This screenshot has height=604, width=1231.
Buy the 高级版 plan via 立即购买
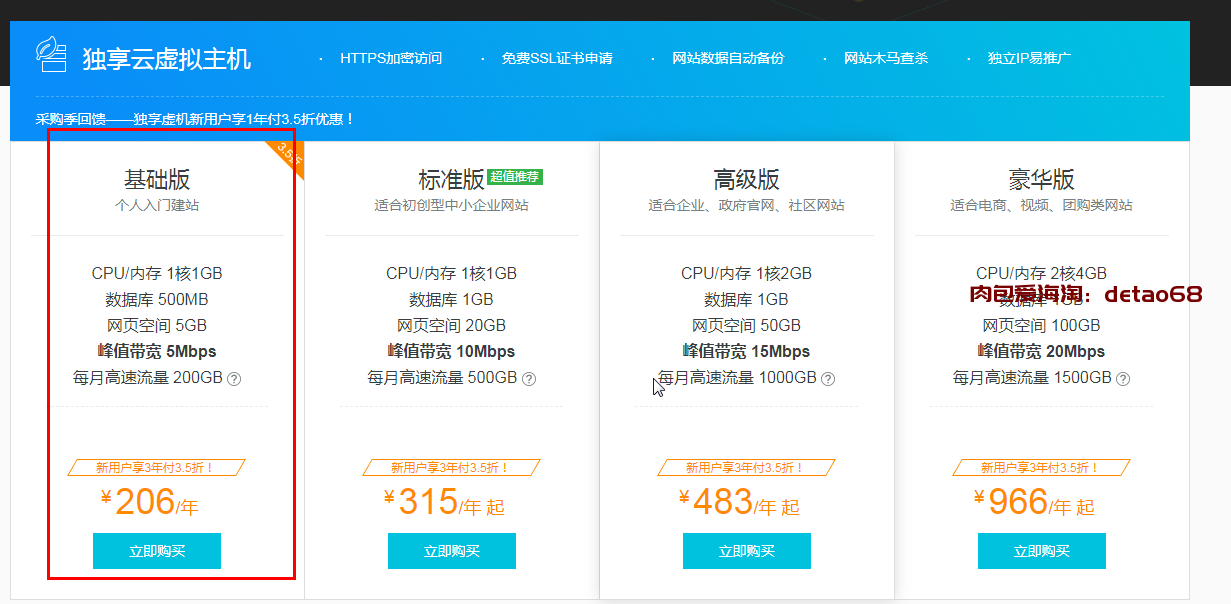click(747, 551)
